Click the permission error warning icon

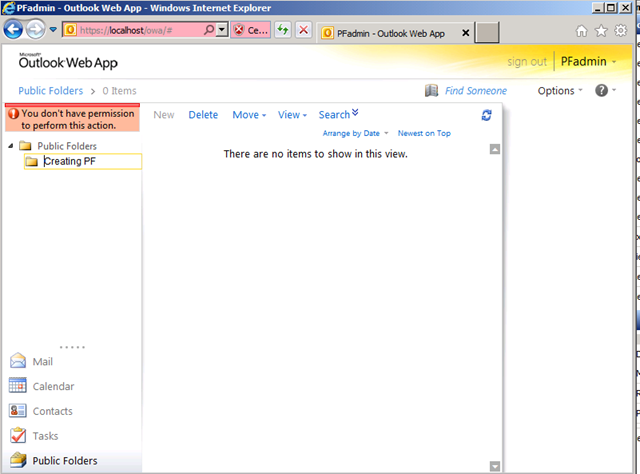pos(13,113)
